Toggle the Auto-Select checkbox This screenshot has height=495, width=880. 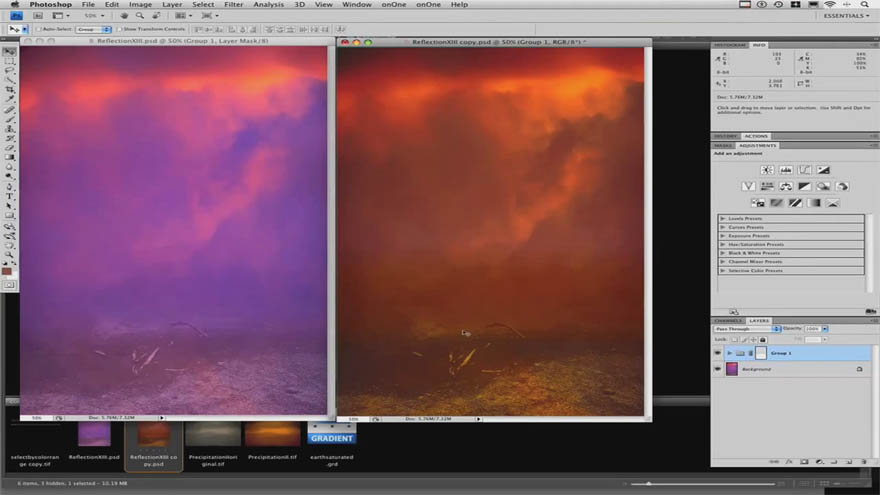point(39,29)
